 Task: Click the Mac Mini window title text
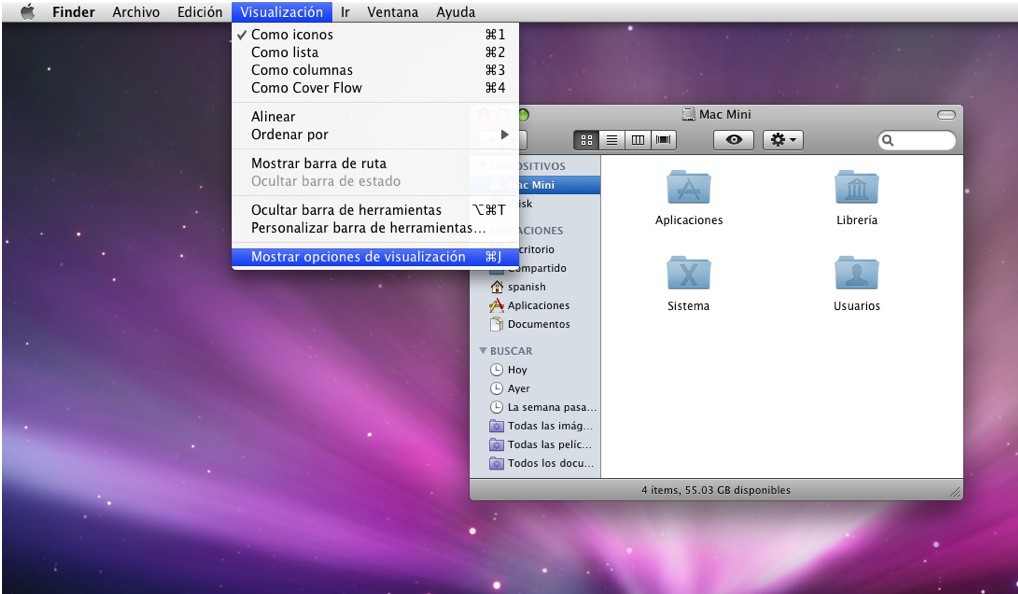[725, 114]
